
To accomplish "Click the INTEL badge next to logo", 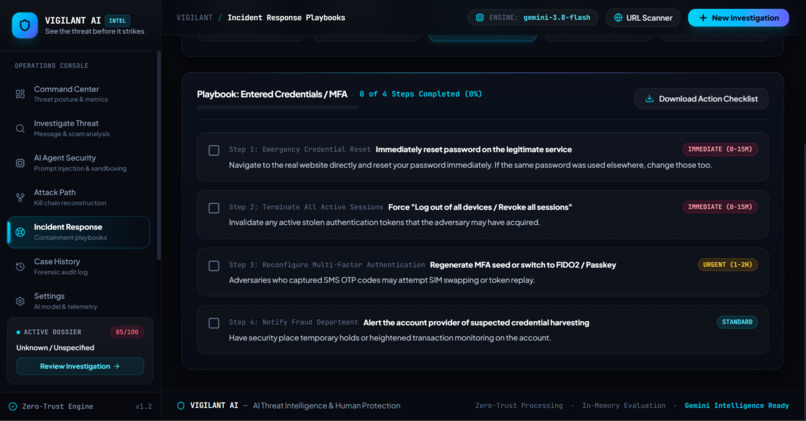I will [117, 21].
